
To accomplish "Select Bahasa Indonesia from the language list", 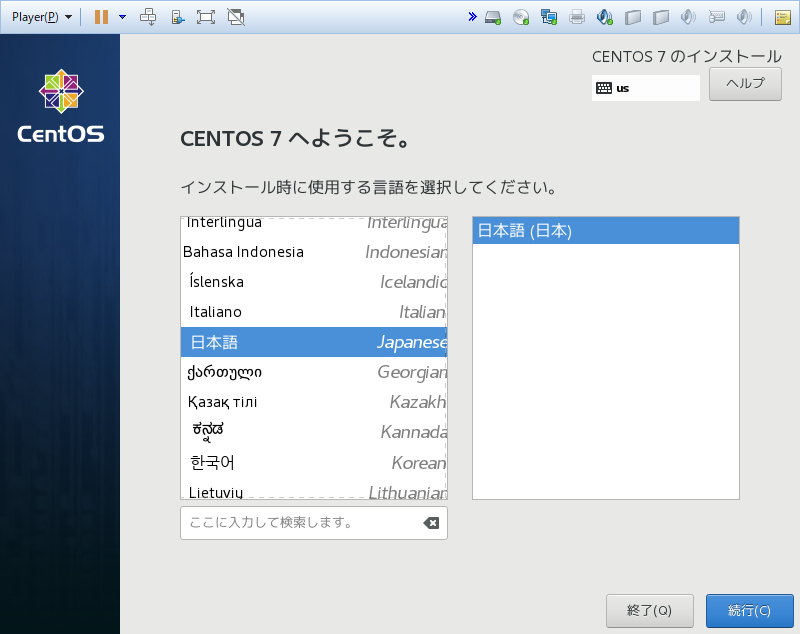I will point(314,252).
